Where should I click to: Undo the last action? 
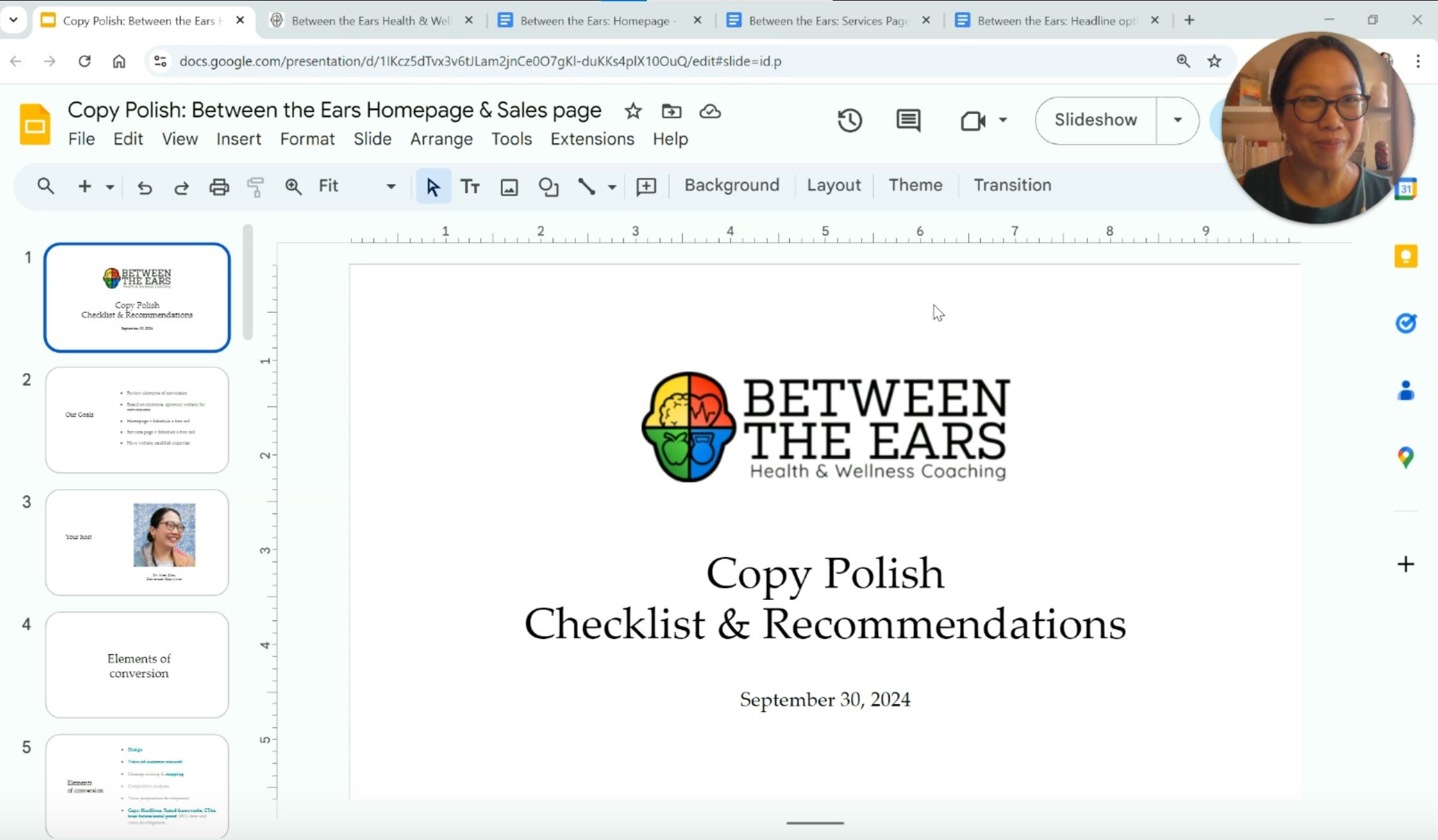[x=145, y=187]
